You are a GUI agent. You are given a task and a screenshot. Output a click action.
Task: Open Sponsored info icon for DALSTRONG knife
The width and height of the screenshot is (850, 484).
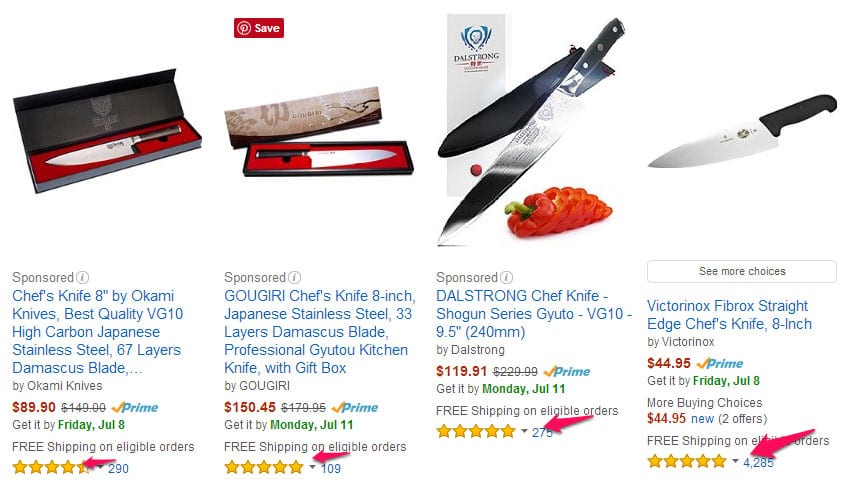(506, 278)
